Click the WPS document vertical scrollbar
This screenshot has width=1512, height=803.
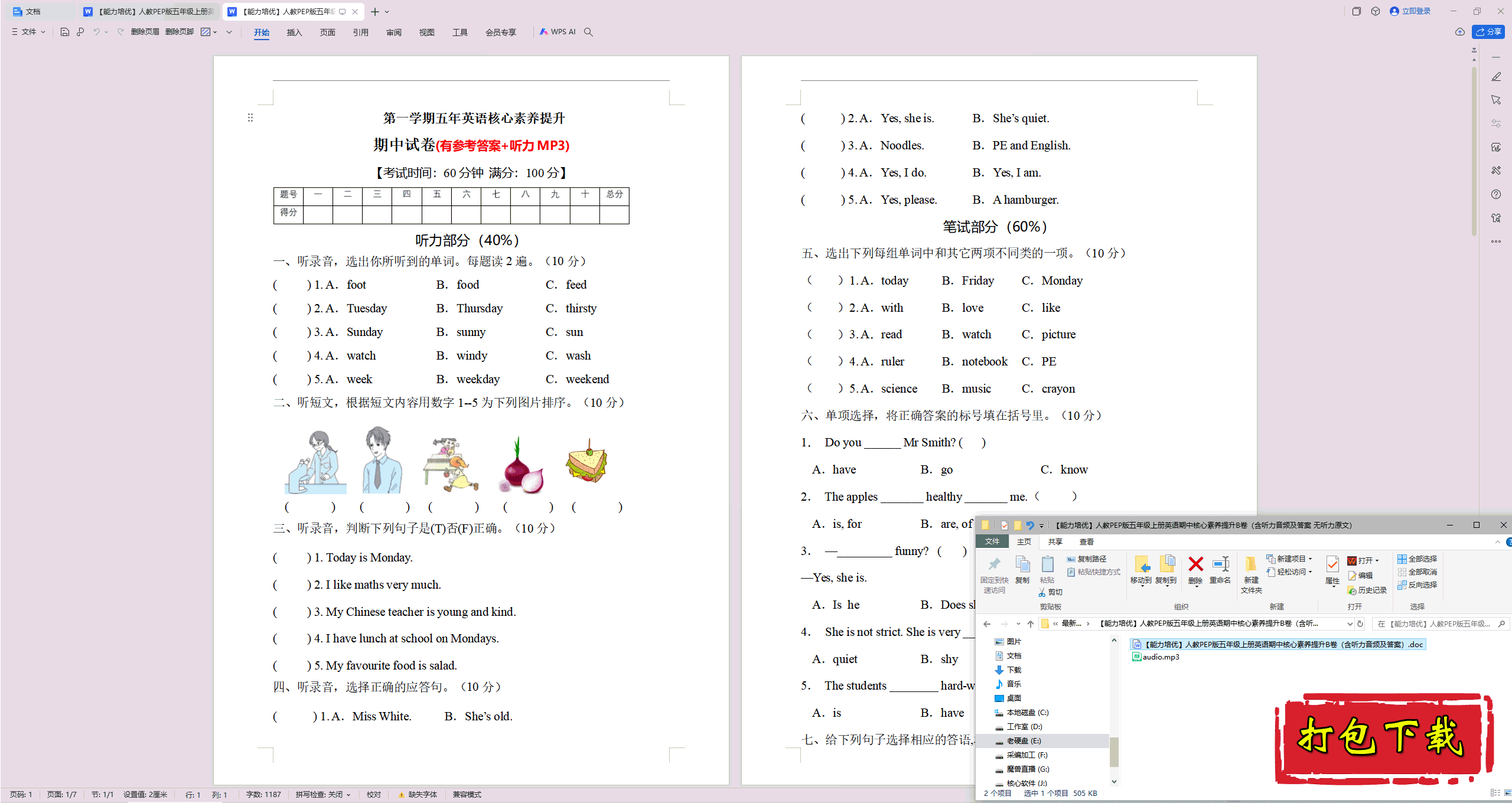point(1474,151)
